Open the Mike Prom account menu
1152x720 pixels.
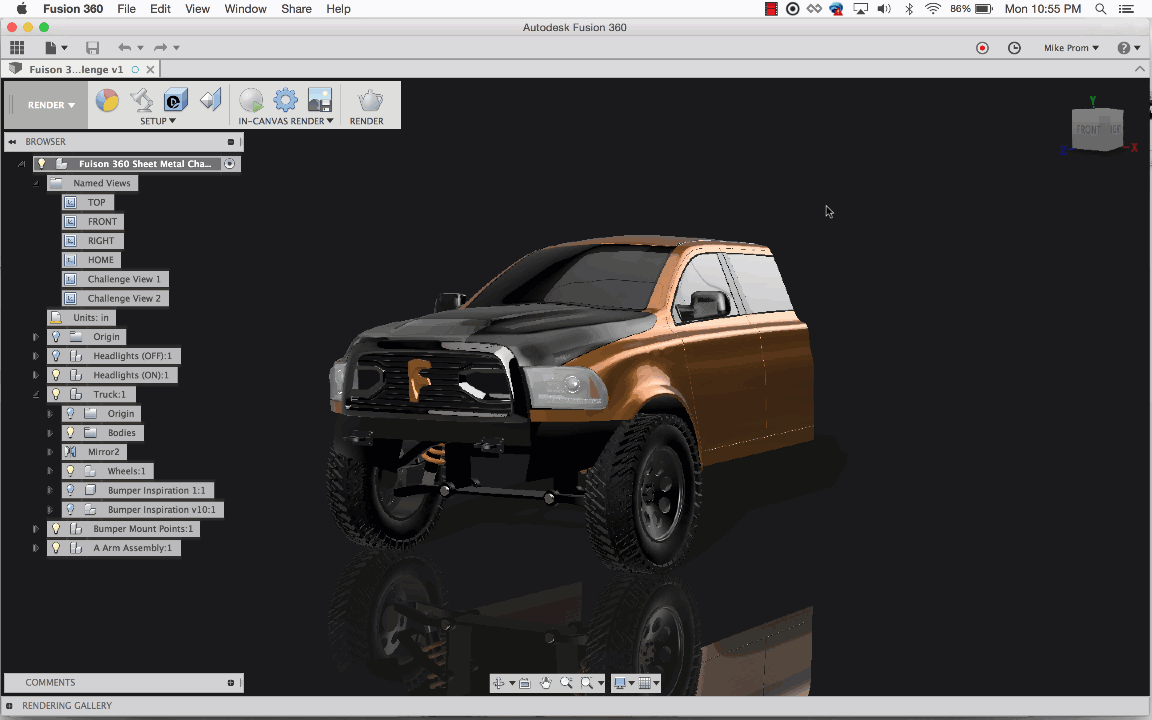point(1071,48)
